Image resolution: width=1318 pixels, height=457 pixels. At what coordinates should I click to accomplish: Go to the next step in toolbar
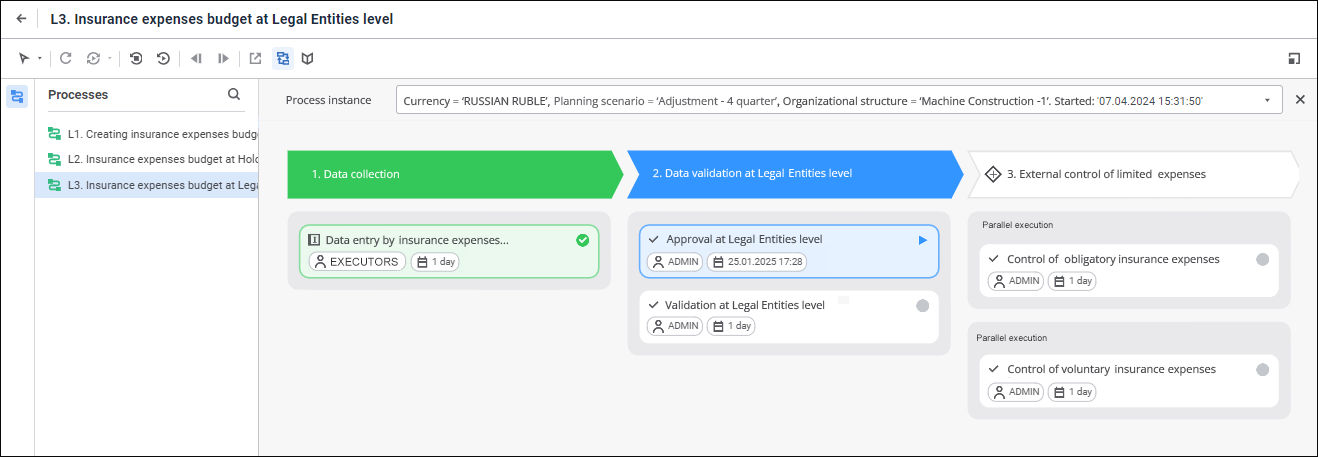[x=223, y=59]
